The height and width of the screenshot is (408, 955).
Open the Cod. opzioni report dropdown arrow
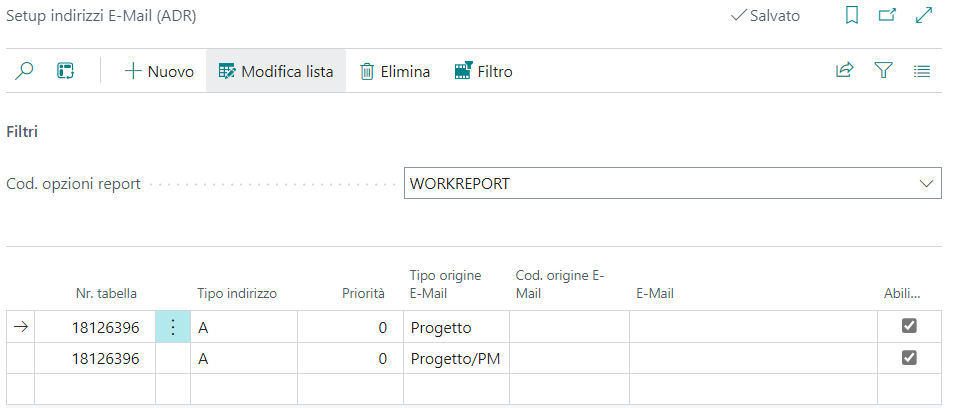927,183
